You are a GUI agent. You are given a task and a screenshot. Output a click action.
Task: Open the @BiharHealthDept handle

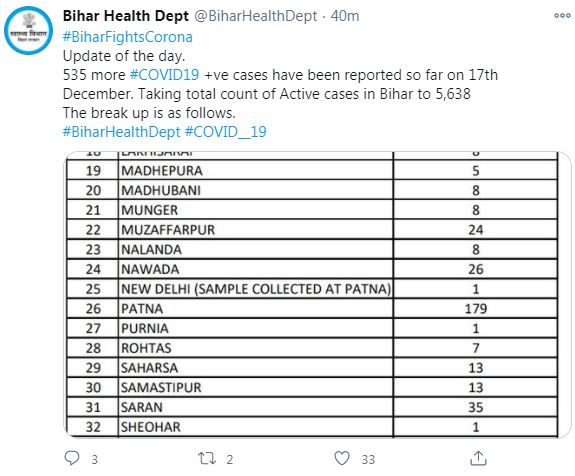pyautogui.click(x=255, y=16)
